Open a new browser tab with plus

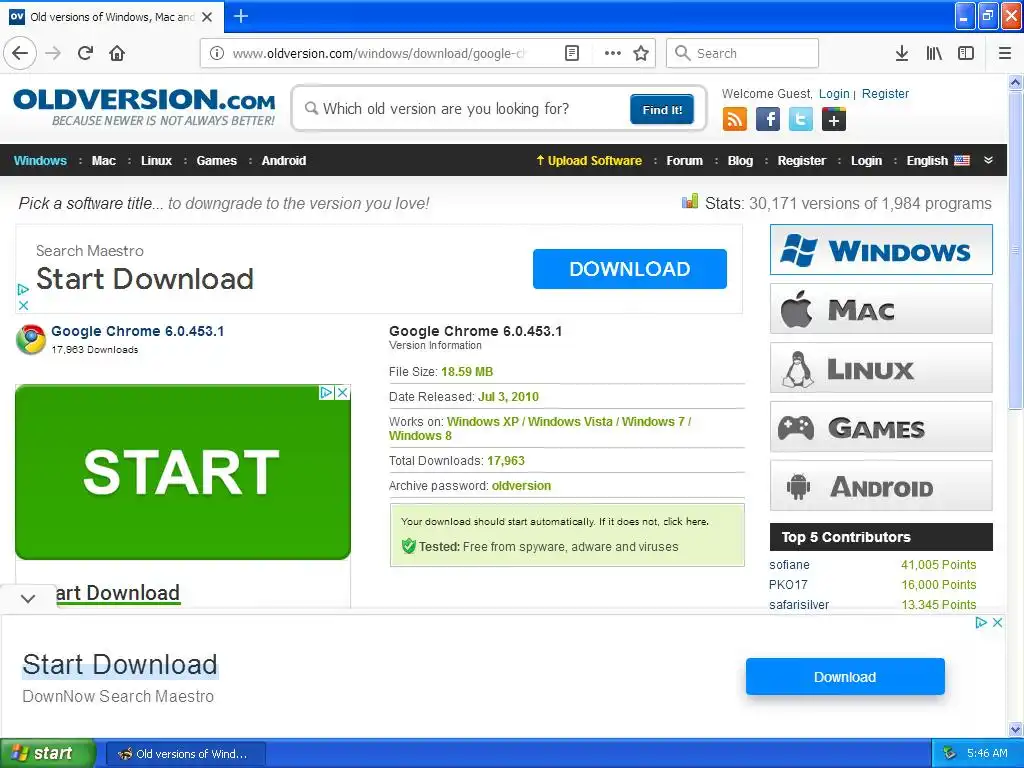pos(241,16)
